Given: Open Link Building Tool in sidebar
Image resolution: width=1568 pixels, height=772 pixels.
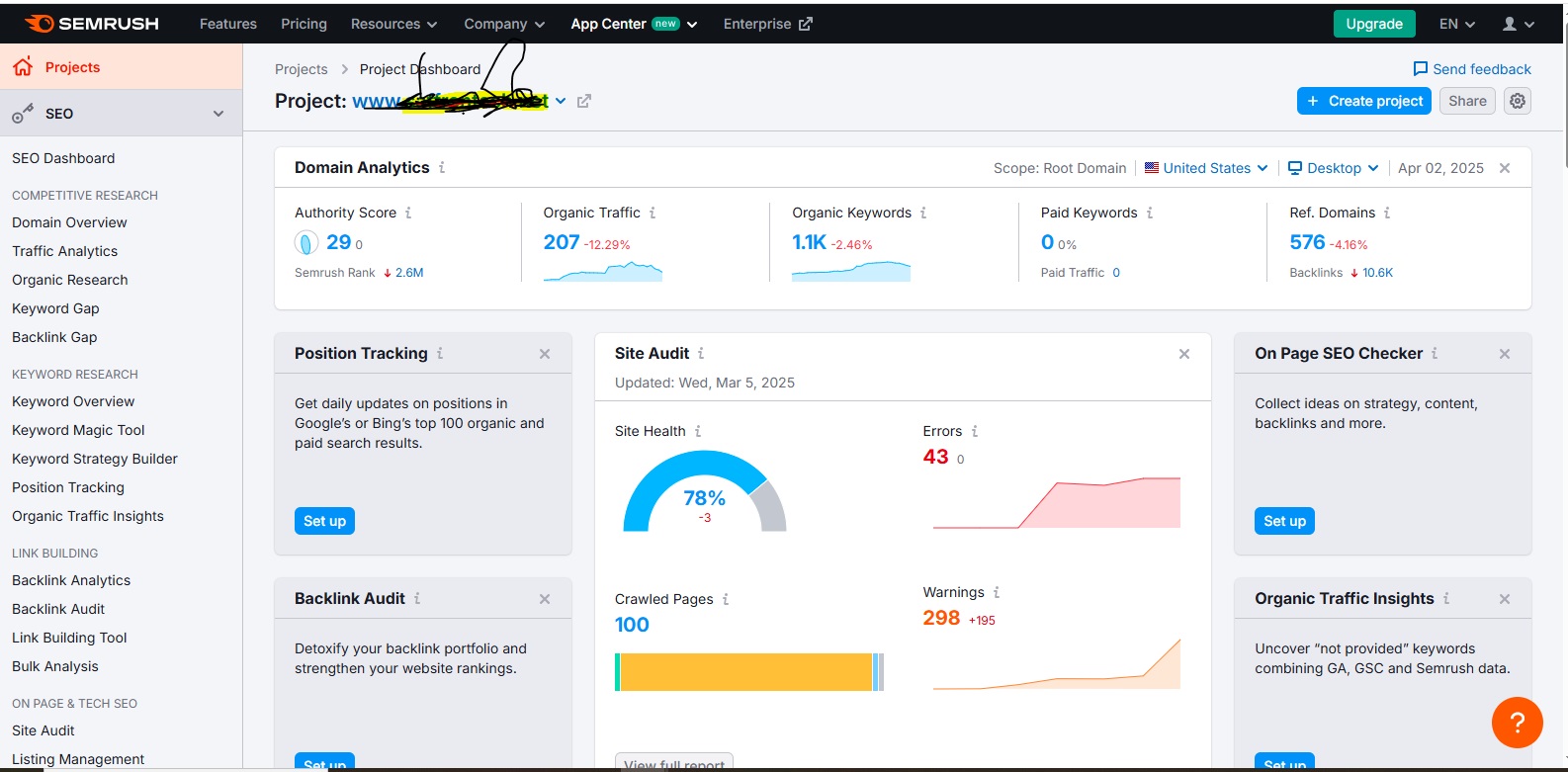Looking at the screenshot, I should (x=69, y=638).
